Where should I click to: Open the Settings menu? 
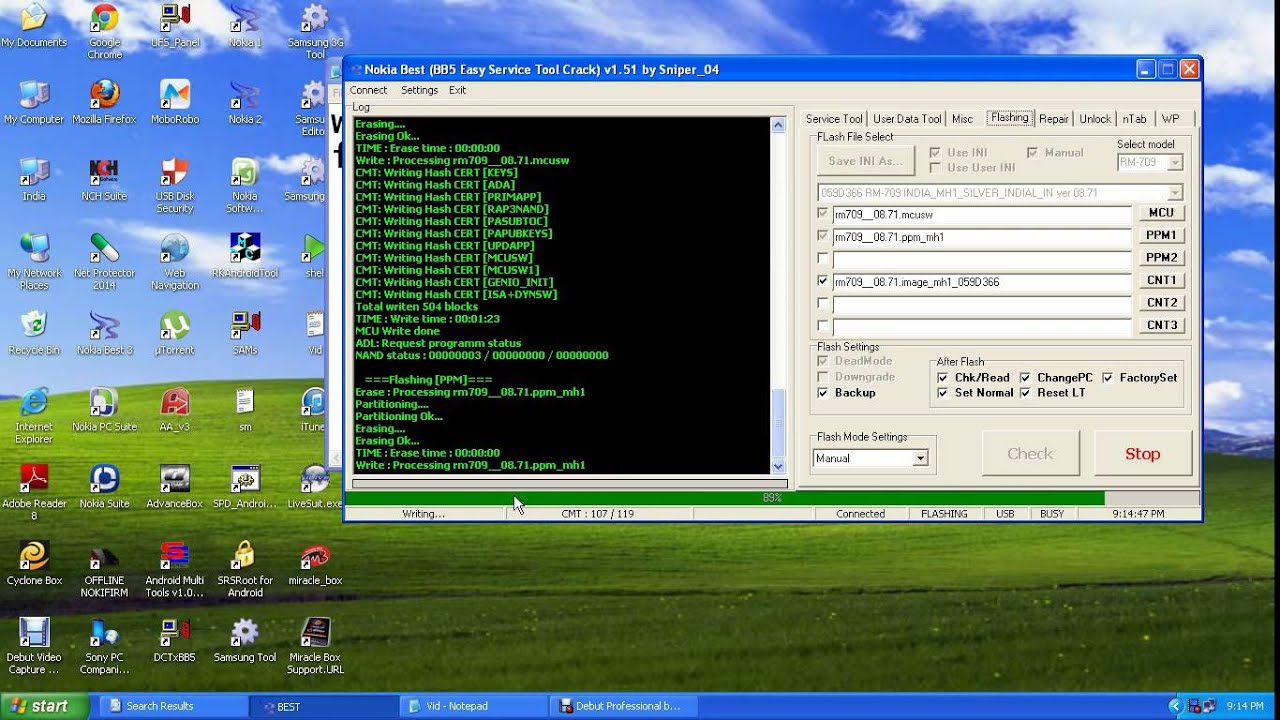coord(419,90)
